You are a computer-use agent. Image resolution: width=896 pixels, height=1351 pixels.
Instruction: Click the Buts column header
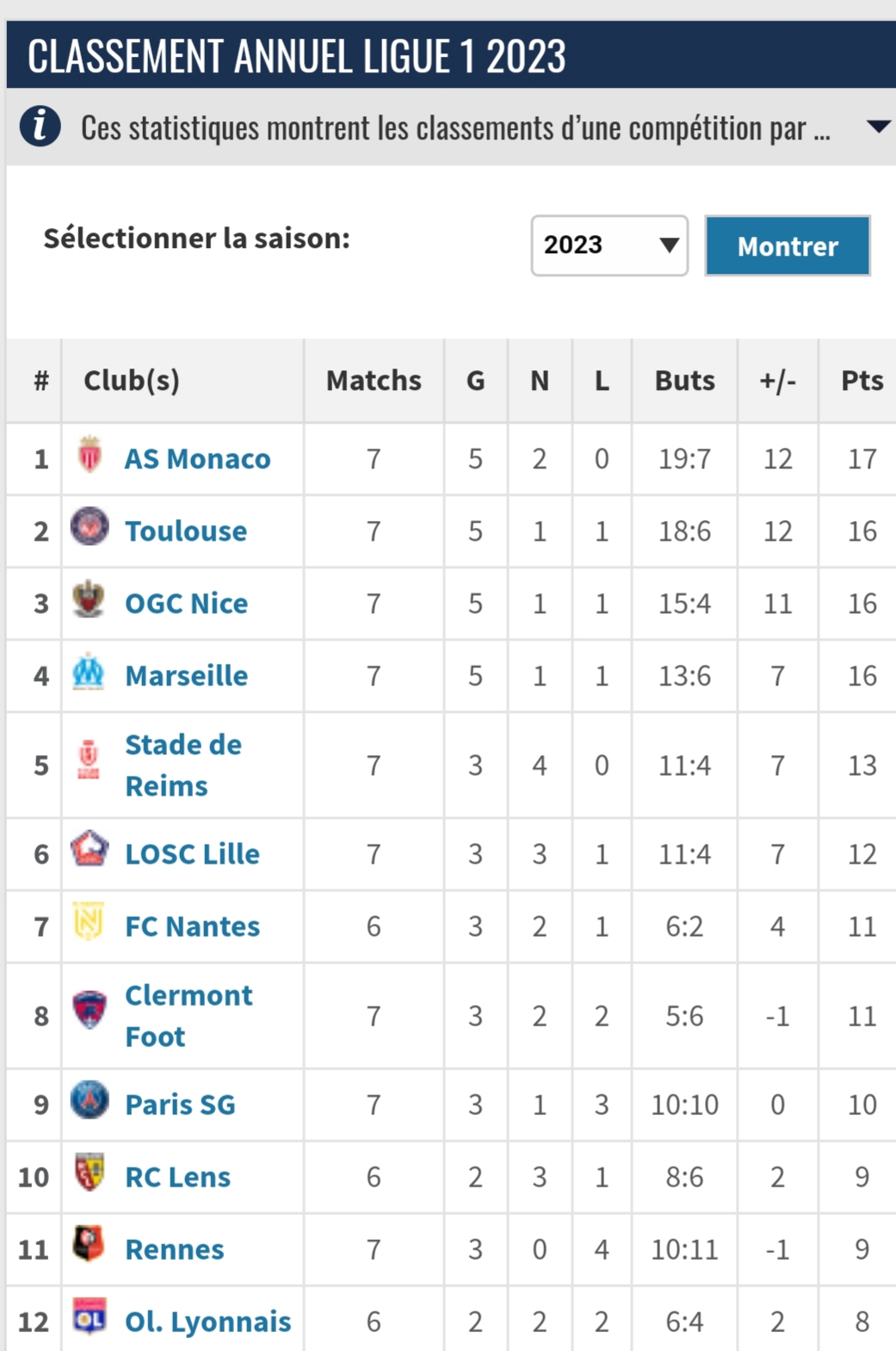684,381
